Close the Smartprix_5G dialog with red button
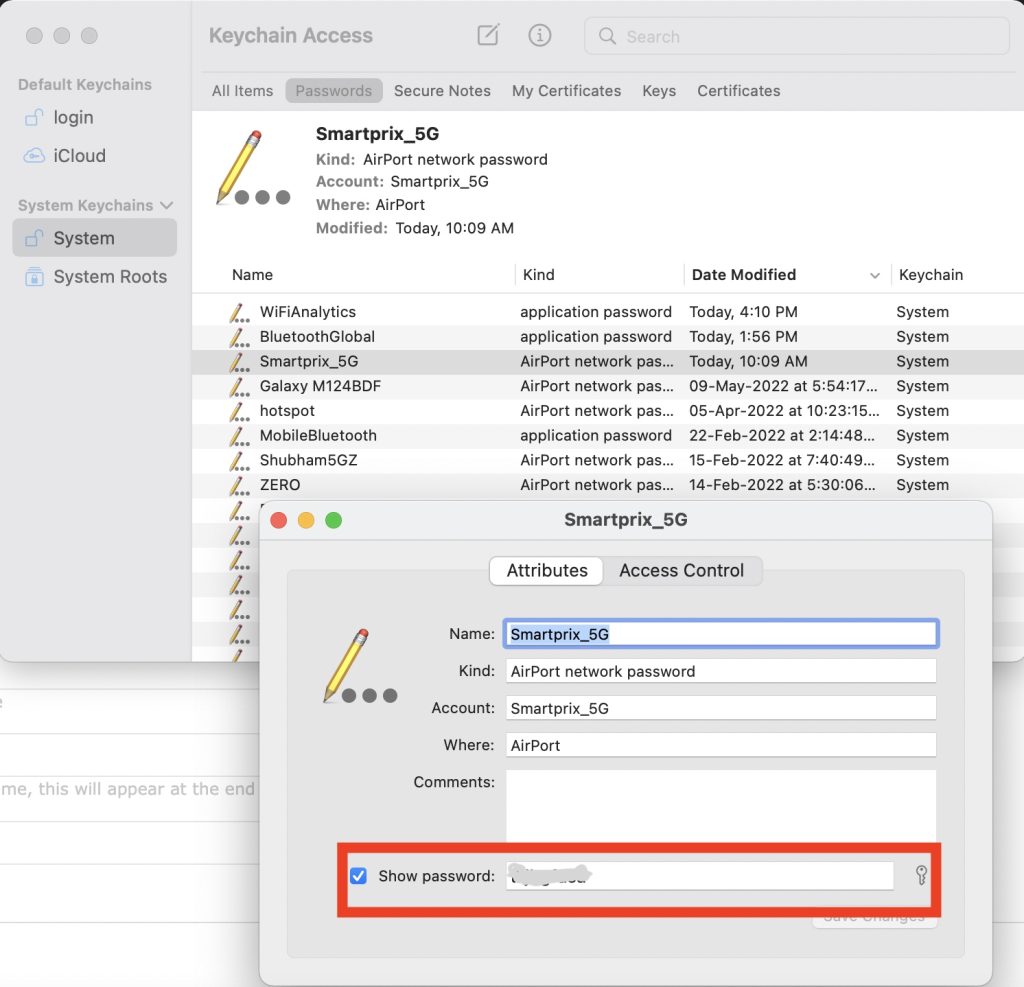 [279, 521]
